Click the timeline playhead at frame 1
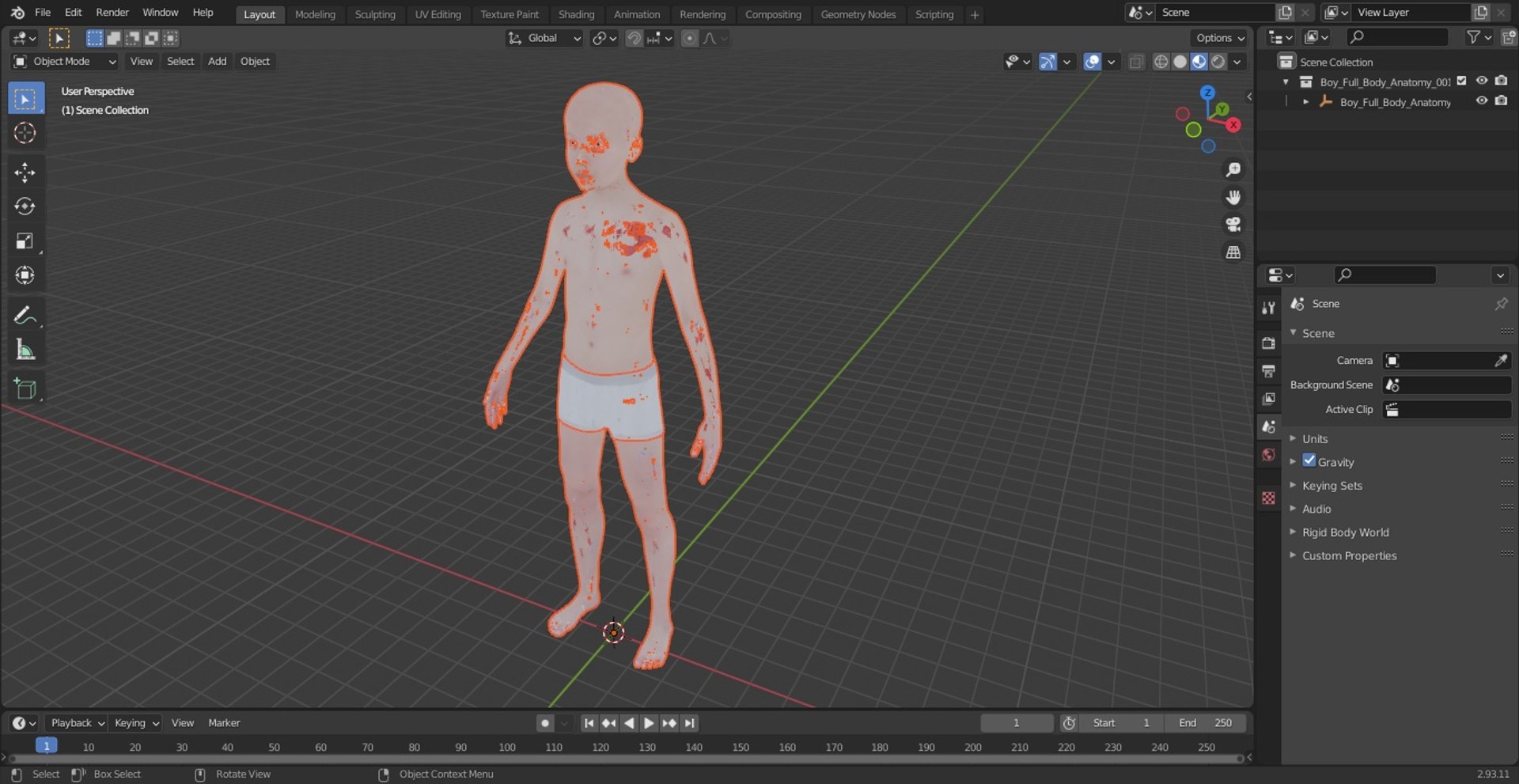 (47, 745)
